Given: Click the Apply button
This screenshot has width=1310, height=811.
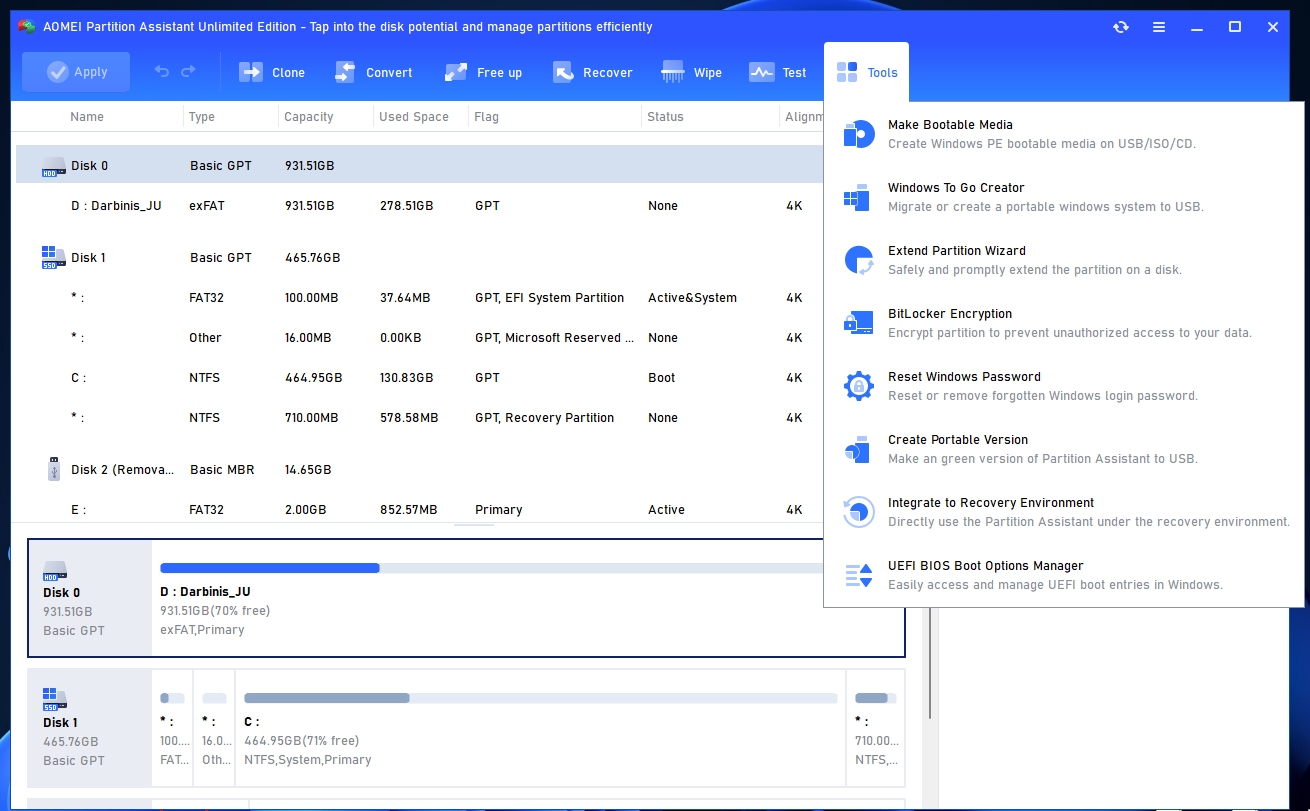Looking at the screenshot, I should click(76, 72).
